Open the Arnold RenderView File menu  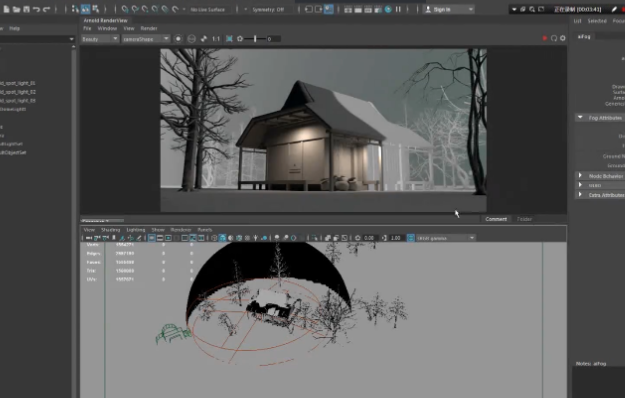(x=87, y=28)
